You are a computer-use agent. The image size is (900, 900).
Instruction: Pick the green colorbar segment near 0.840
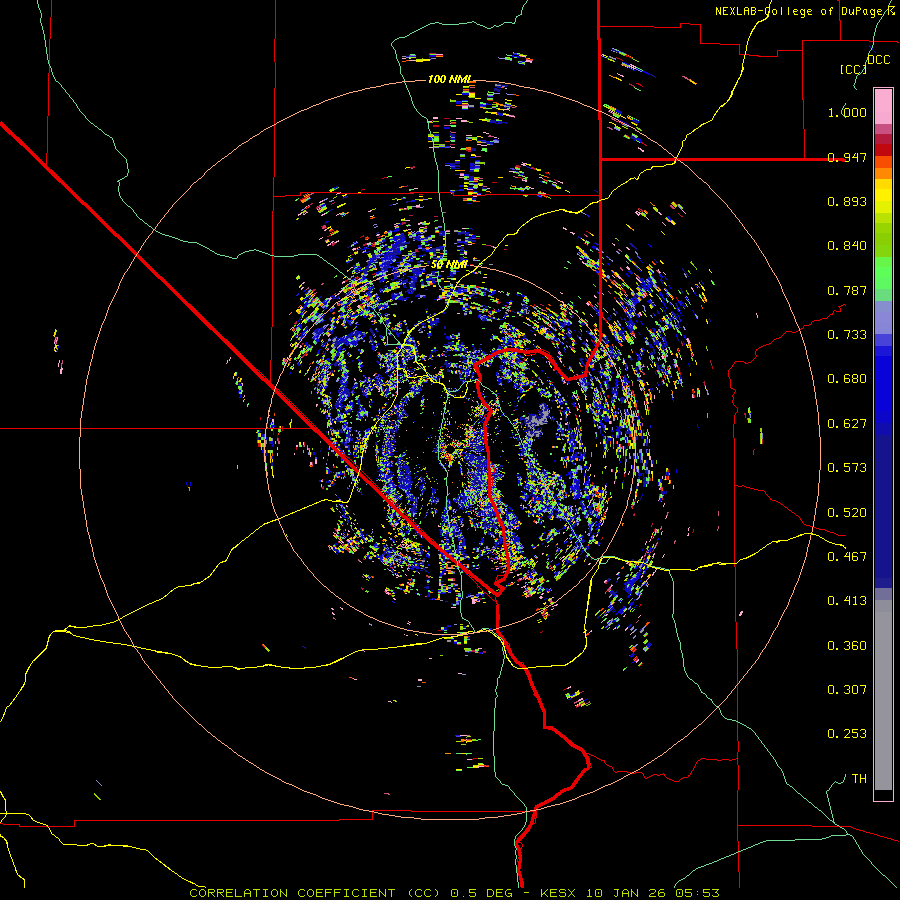883,239
